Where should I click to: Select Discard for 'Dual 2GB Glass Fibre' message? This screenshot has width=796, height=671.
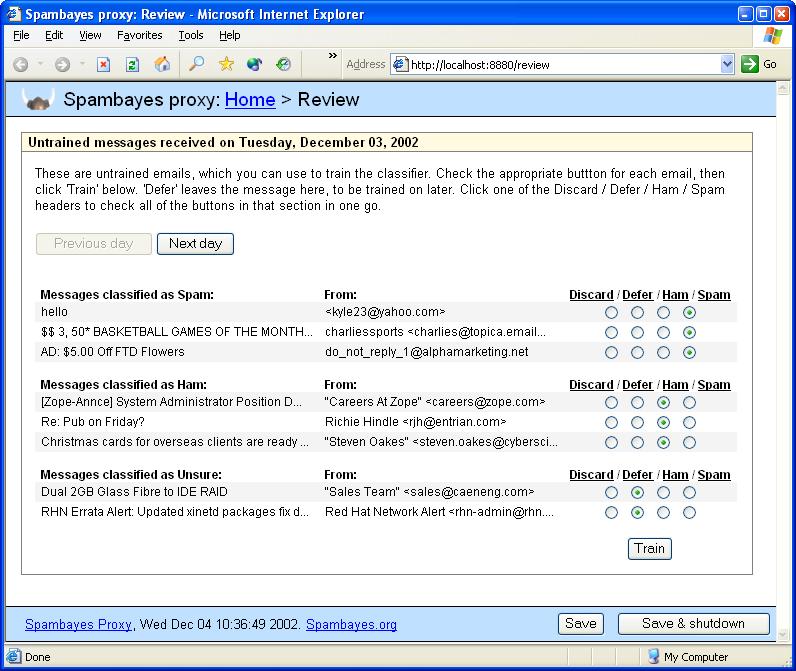point(611,493)
